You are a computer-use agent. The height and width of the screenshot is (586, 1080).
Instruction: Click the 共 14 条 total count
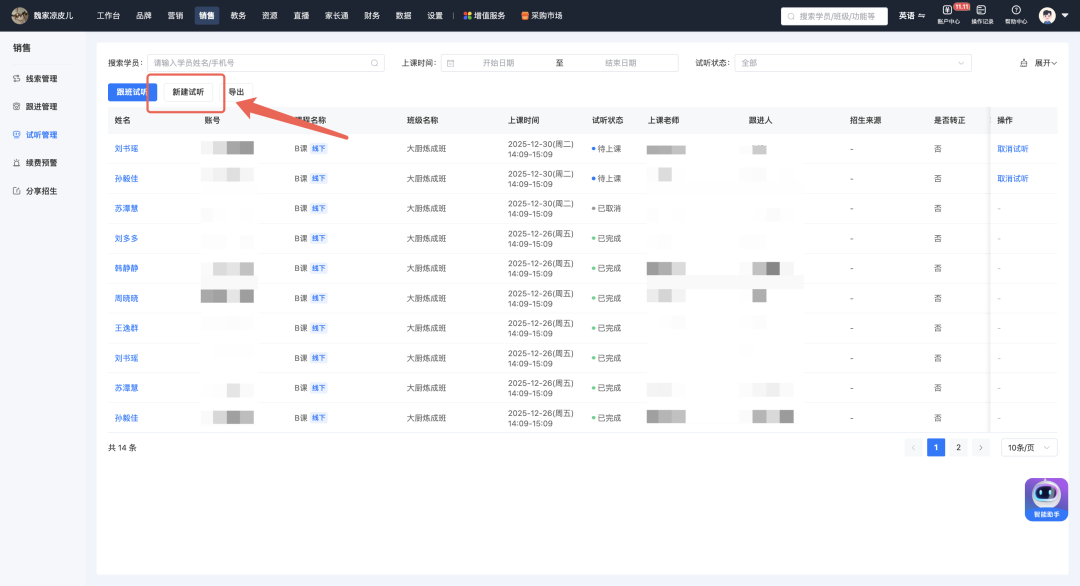[122, 448]
